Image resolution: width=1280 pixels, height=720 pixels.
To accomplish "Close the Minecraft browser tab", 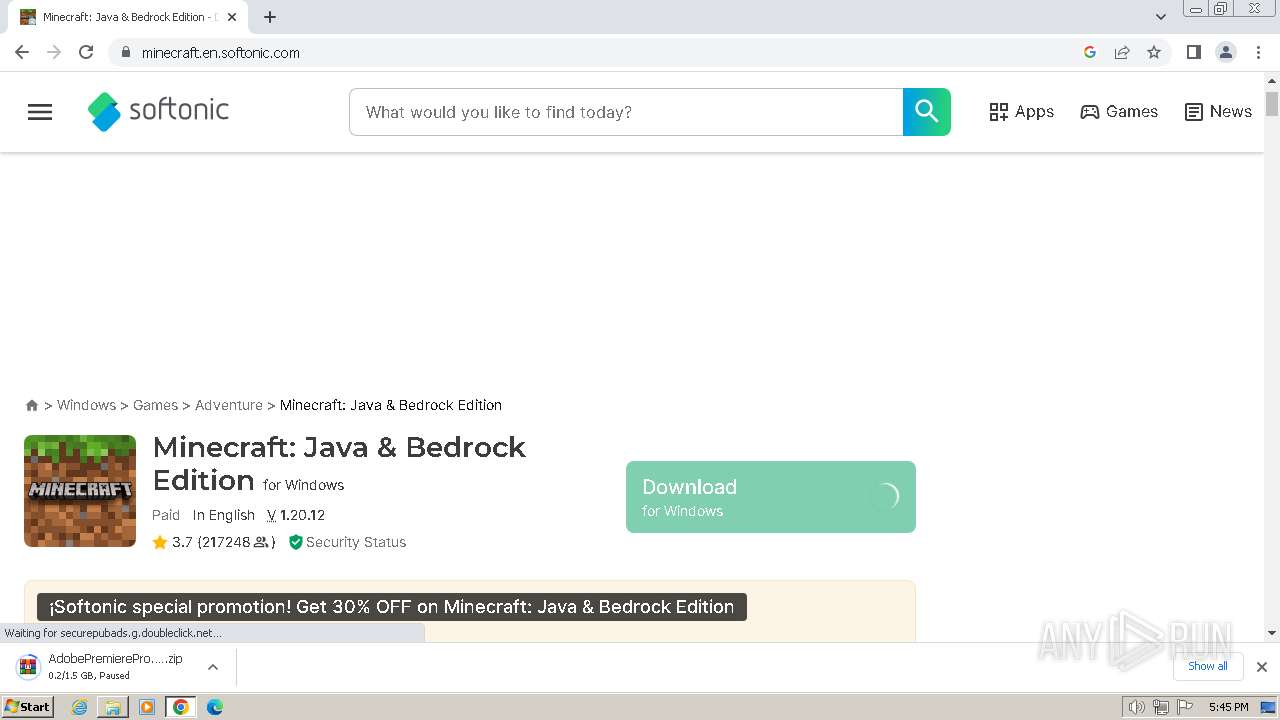I will coord(232,17).
